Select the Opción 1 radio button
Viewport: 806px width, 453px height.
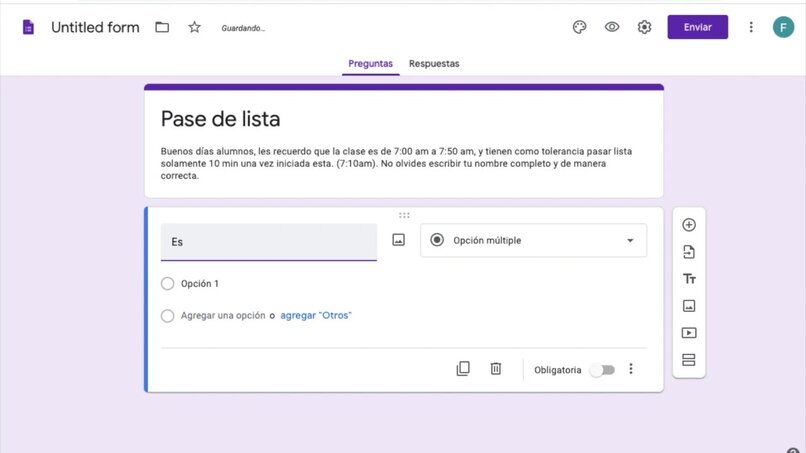pyautogui.click(x=168, y=283)
